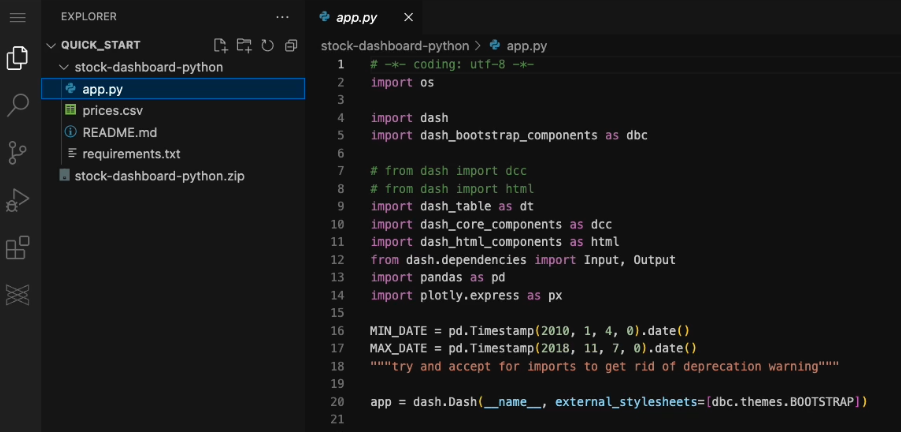Click the New Folder icon in Explorer

(x=244, y=45)
